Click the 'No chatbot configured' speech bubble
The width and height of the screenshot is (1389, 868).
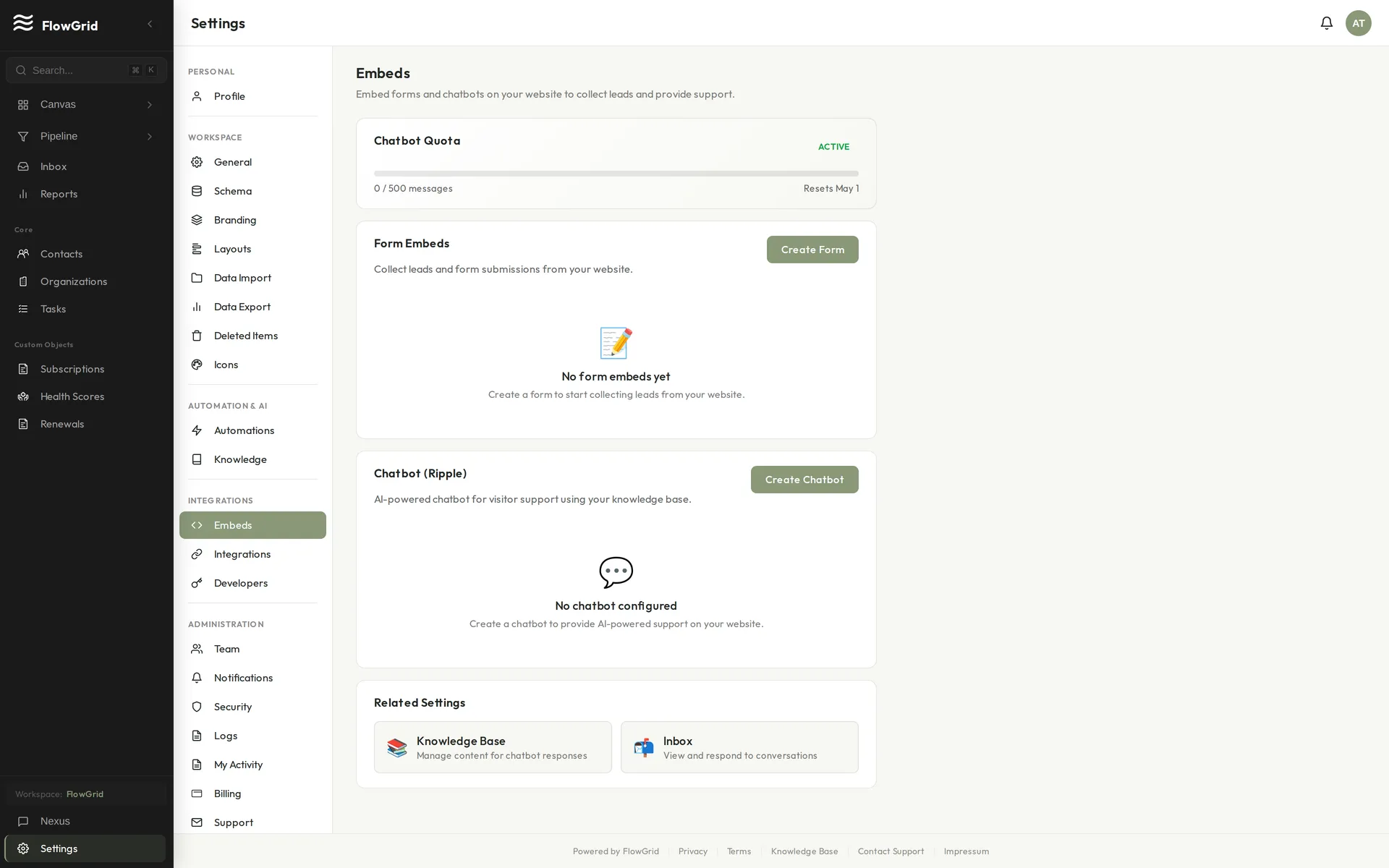(x=616, y=572)
